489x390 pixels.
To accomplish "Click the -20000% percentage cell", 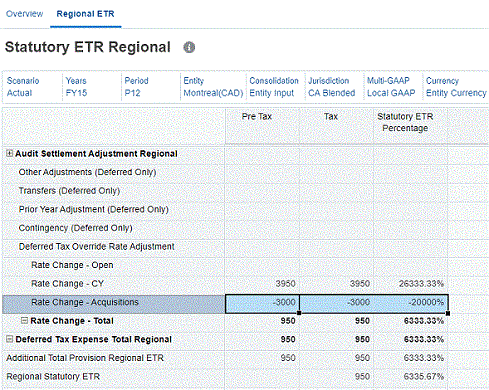I will tap(411, 303).
